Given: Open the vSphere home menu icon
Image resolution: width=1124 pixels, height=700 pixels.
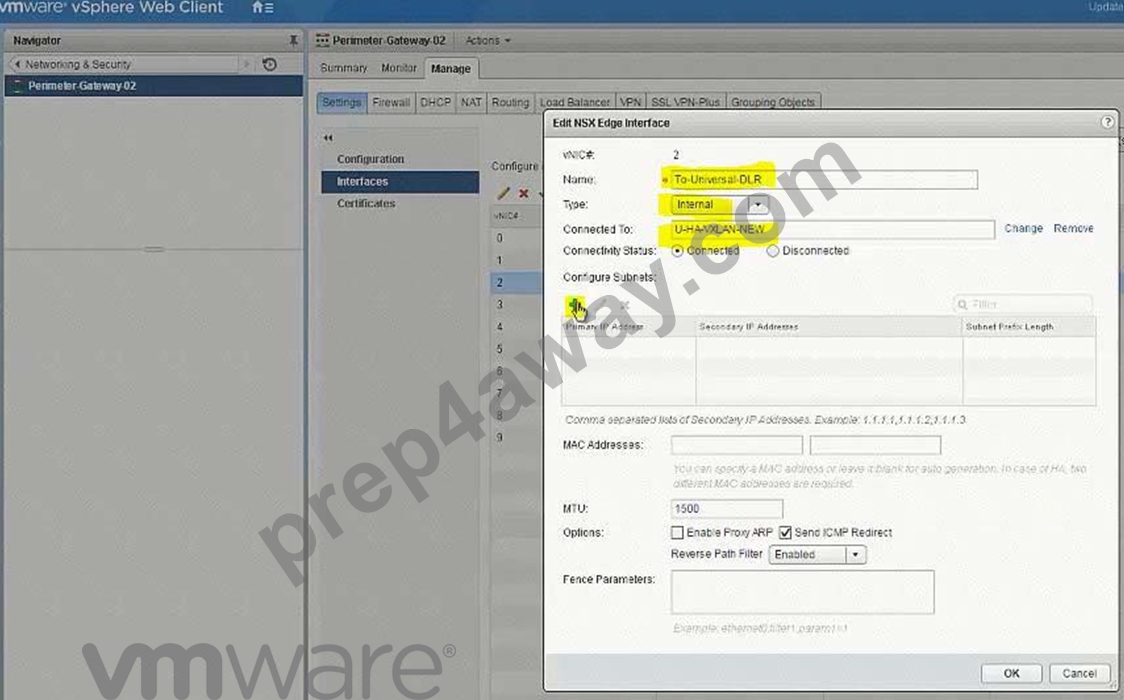Looking at the screenshot, I should point(262,8).
